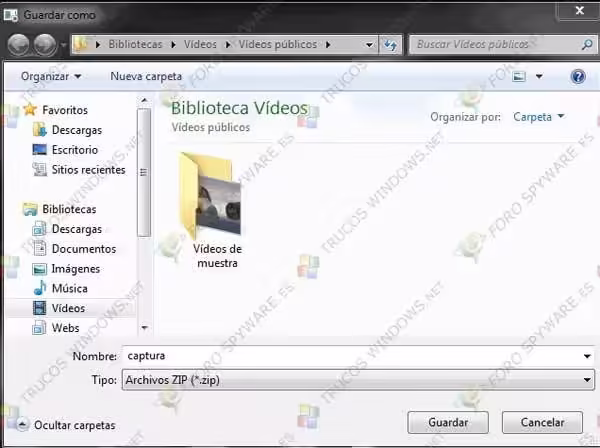Select Vídeos públicos breadcrumb segment
Image resolution: width=600 pixels, height=448 pixels.
(x=278, y=44)
